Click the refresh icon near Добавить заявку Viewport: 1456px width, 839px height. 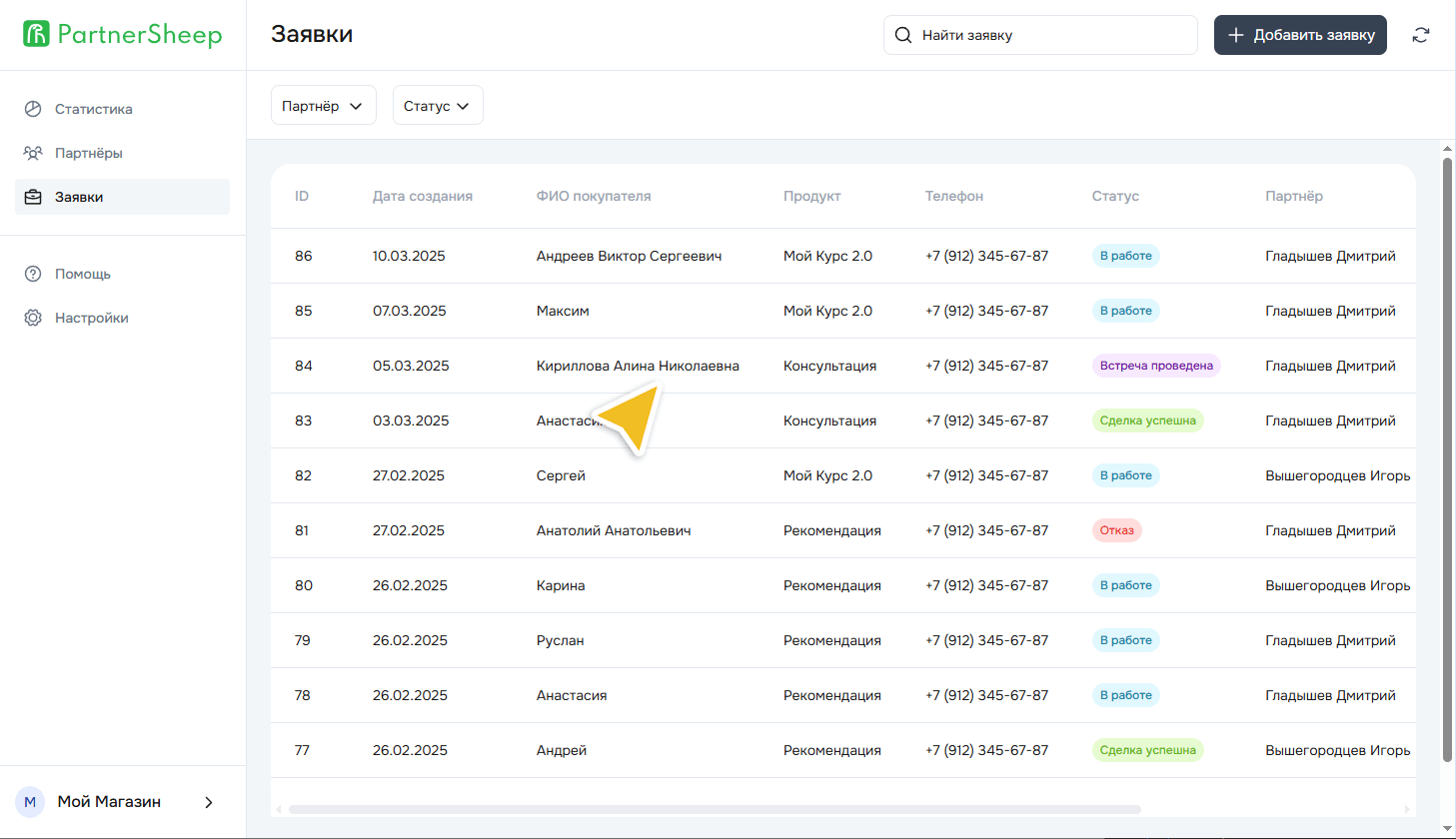point(1420,34)
